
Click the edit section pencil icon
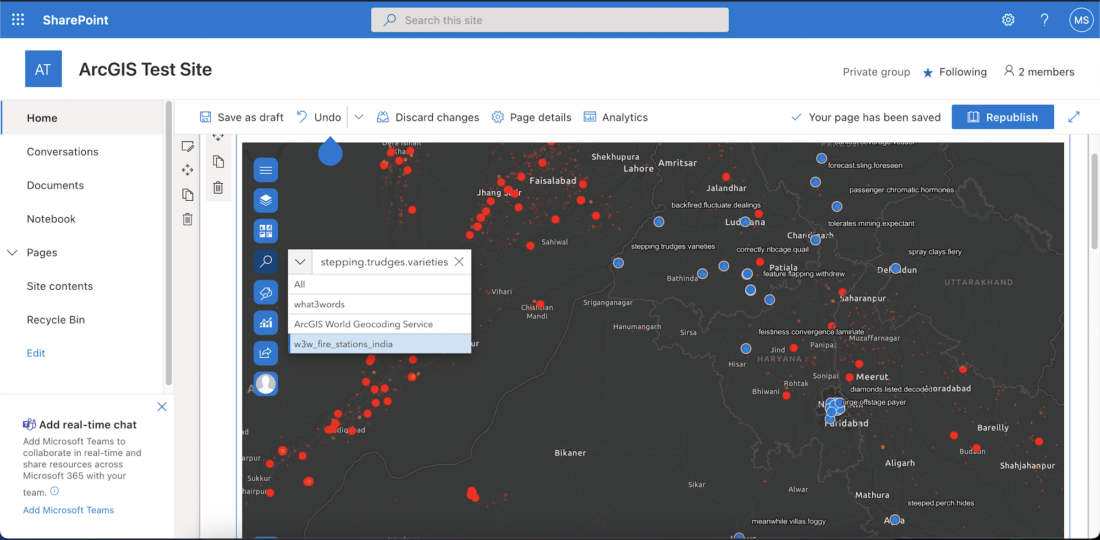coord(187,146)
